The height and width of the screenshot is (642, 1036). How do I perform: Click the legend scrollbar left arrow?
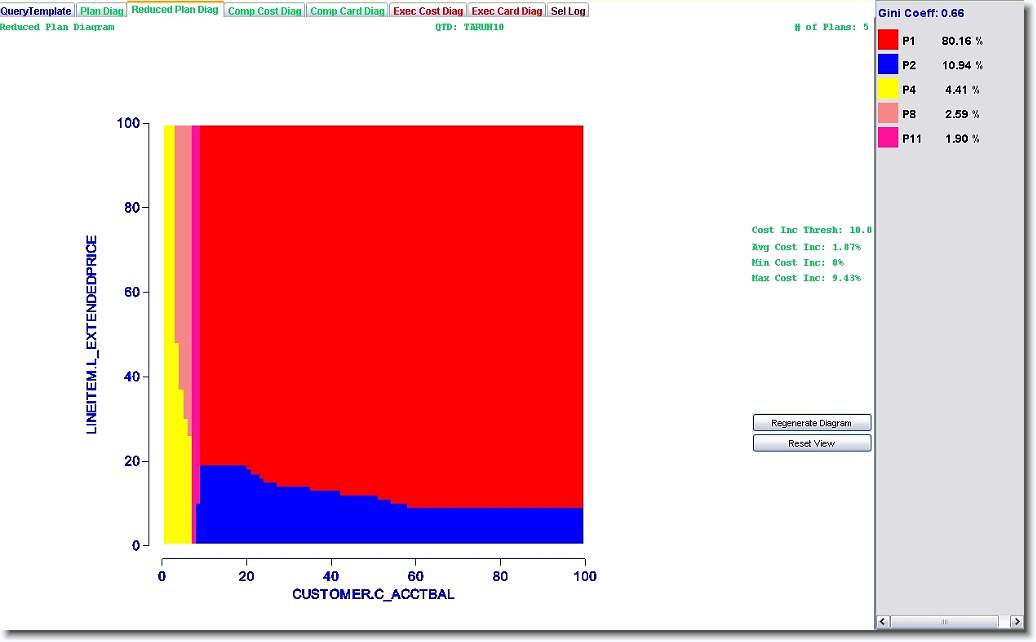[x=884, y=622]
